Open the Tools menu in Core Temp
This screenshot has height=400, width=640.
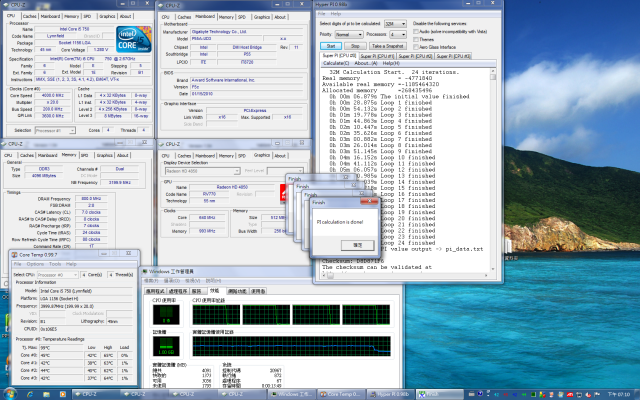55,264
